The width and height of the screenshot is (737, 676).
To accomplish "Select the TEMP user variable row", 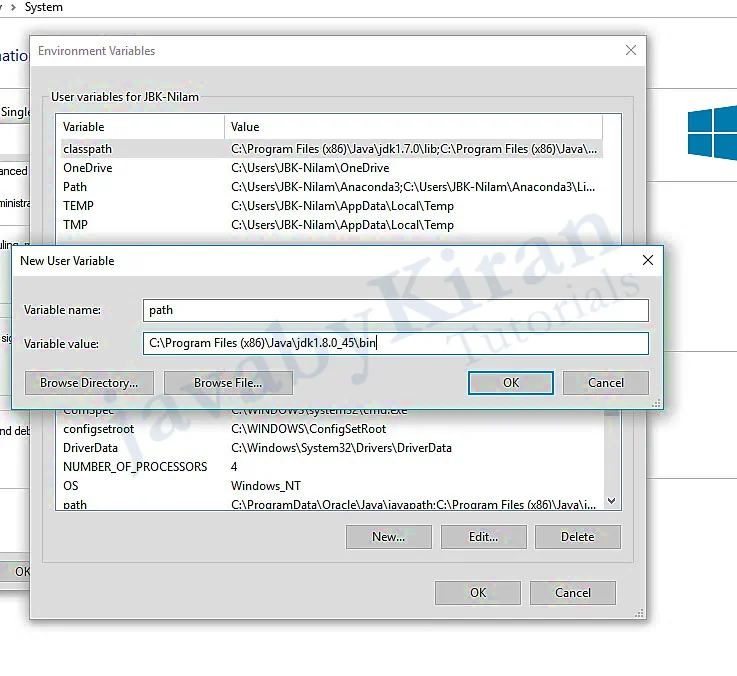I will point(331,205).
